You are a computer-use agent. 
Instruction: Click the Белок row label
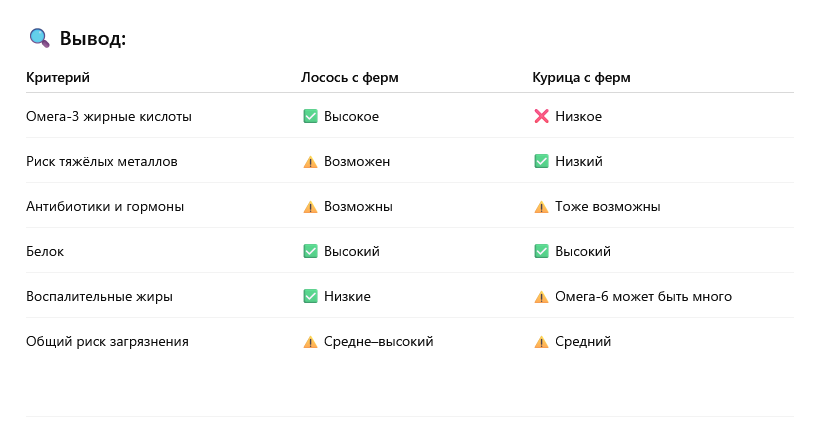(45, 251)
